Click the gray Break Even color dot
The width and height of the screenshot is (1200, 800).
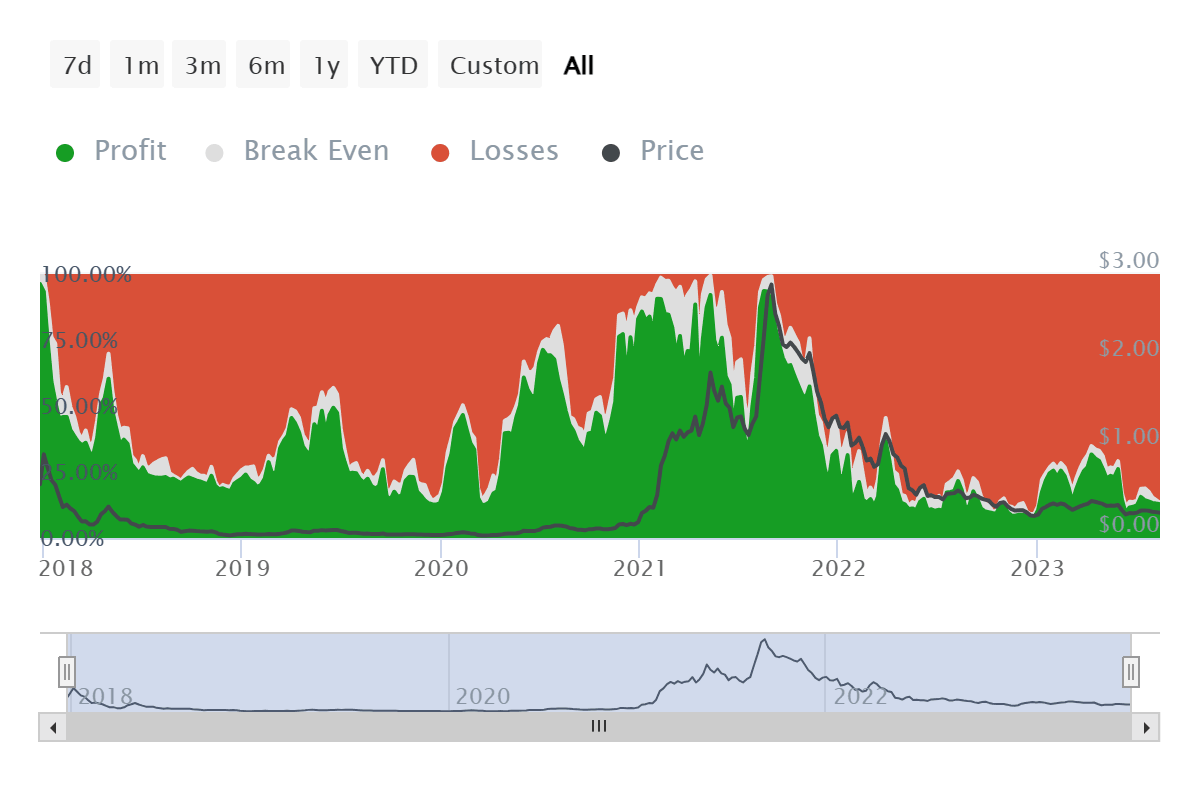click(x=212, y=150)
